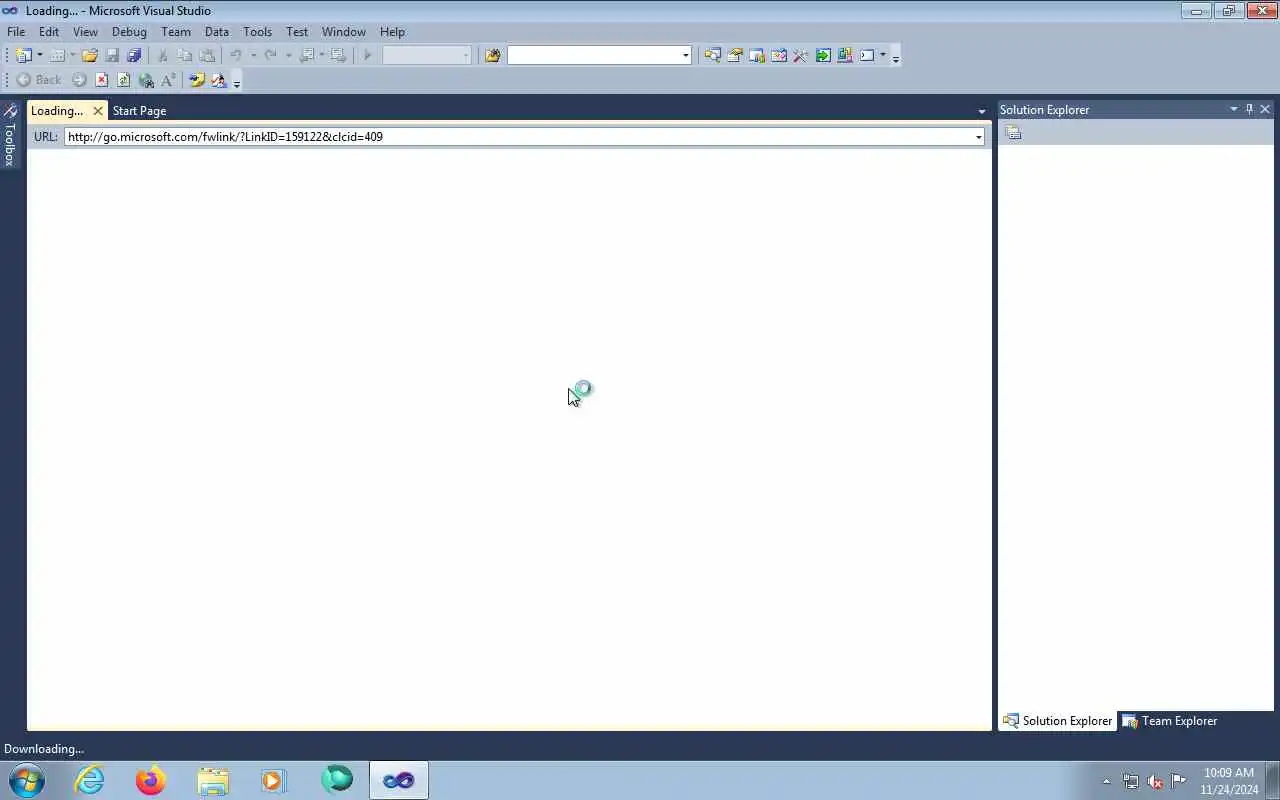Open the Find combo box dropdown

(x=686, y=56)
